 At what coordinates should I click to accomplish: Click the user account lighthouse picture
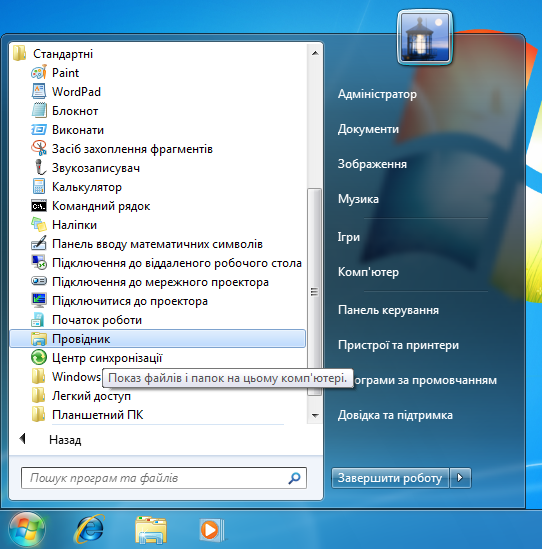tap(425, 37)
